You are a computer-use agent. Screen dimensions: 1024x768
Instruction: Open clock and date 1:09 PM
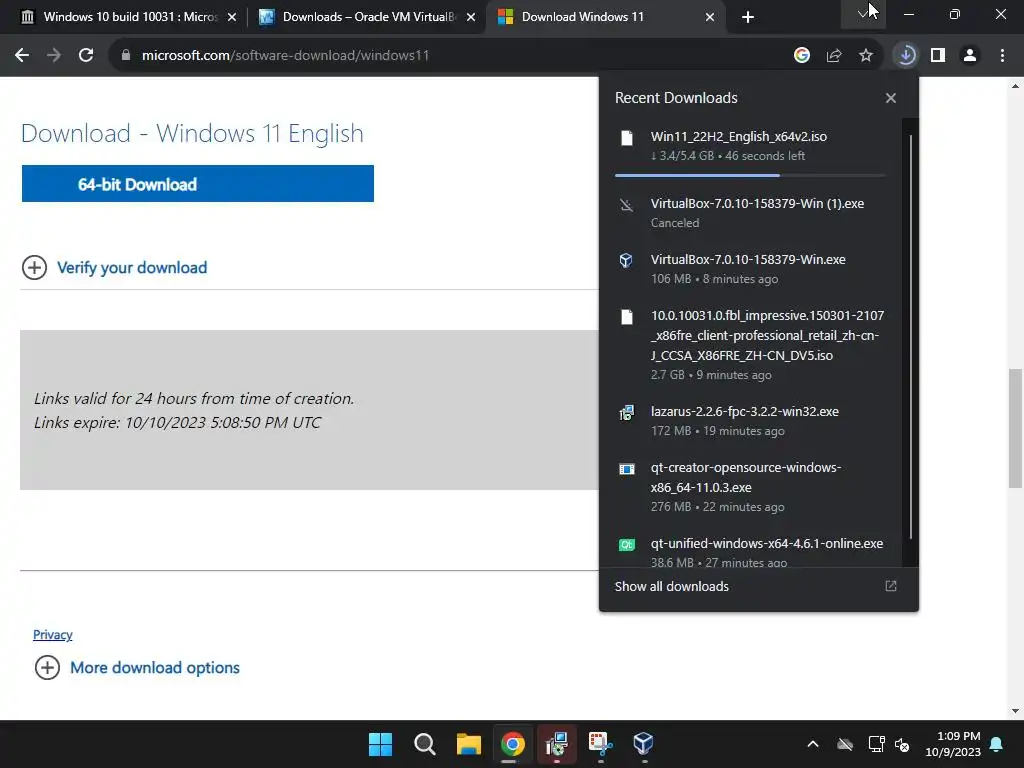pyautogui.click(x=953, y=744)
